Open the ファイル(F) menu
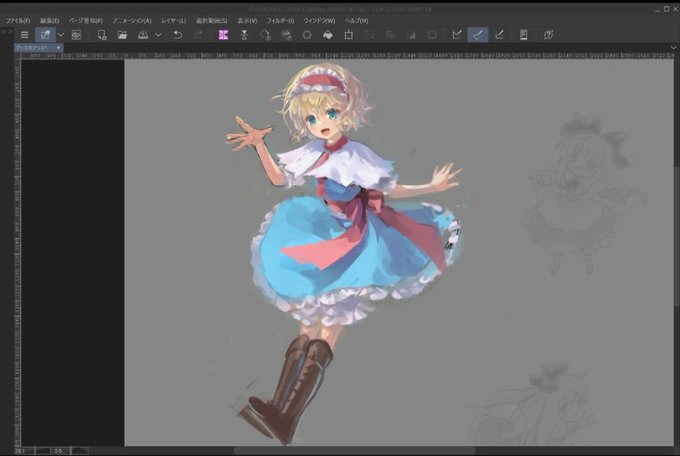 18,20
